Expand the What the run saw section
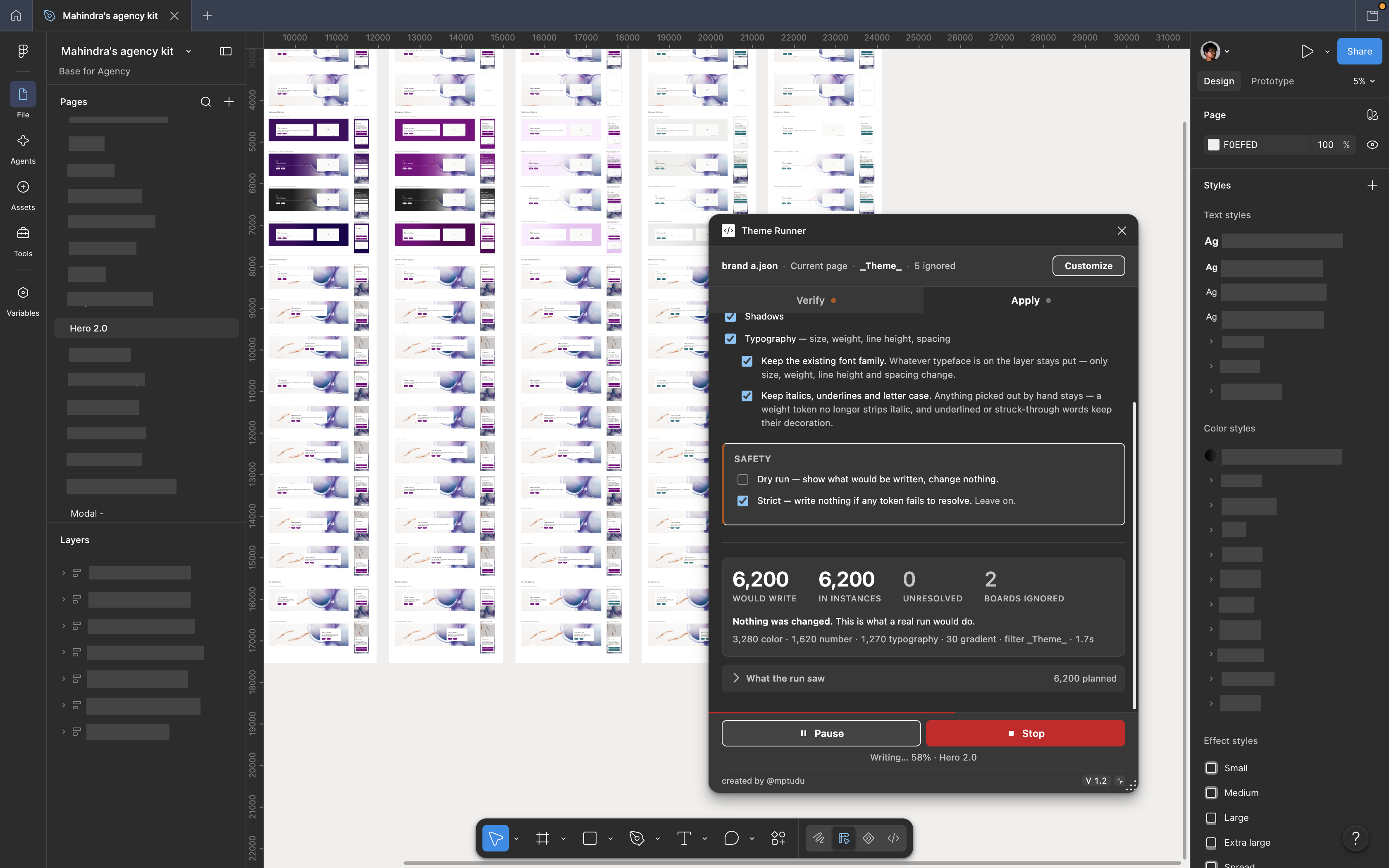 coord(924,678)
